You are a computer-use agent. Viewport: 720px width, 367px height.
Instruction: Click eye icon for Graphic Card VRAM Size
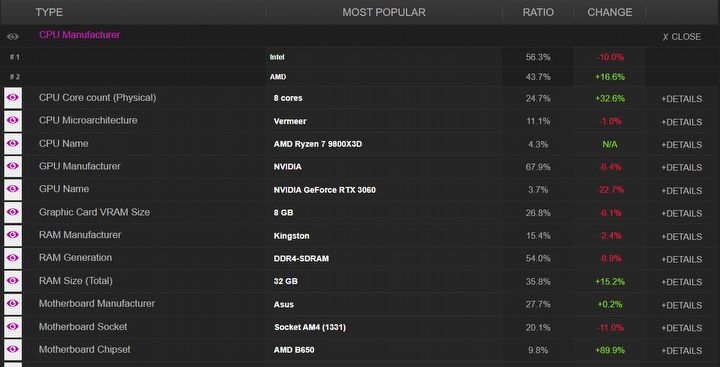tap(13, 212)
